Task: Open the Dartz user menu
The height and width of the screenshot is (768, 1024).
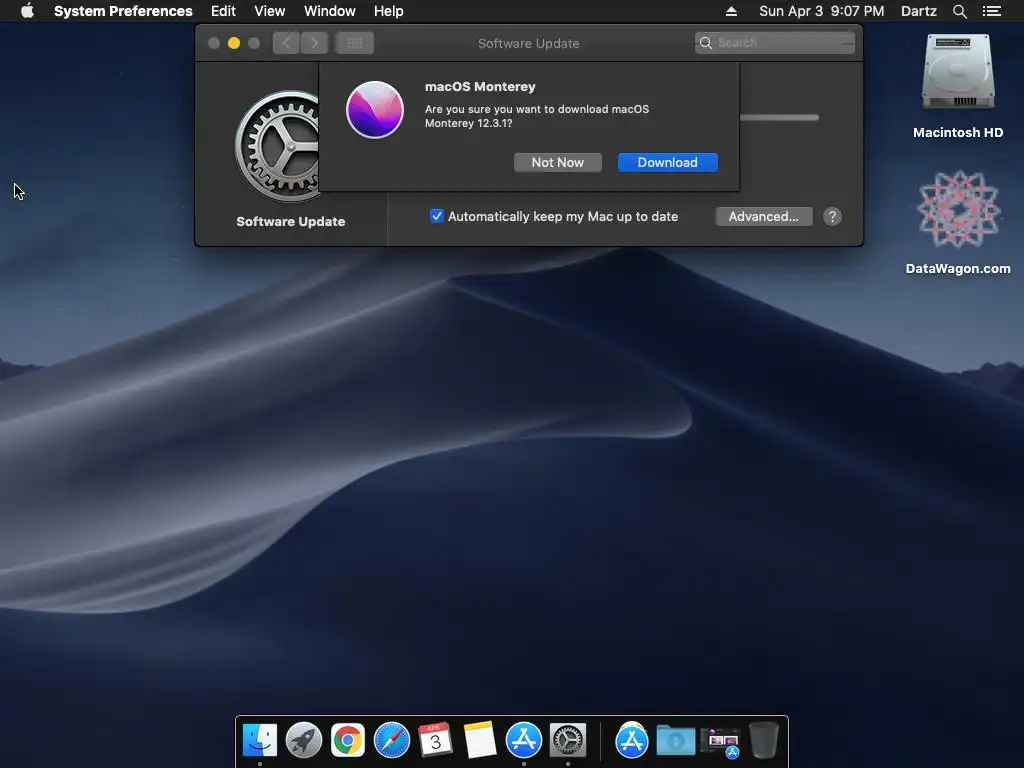Action: [x=918, y=11]
